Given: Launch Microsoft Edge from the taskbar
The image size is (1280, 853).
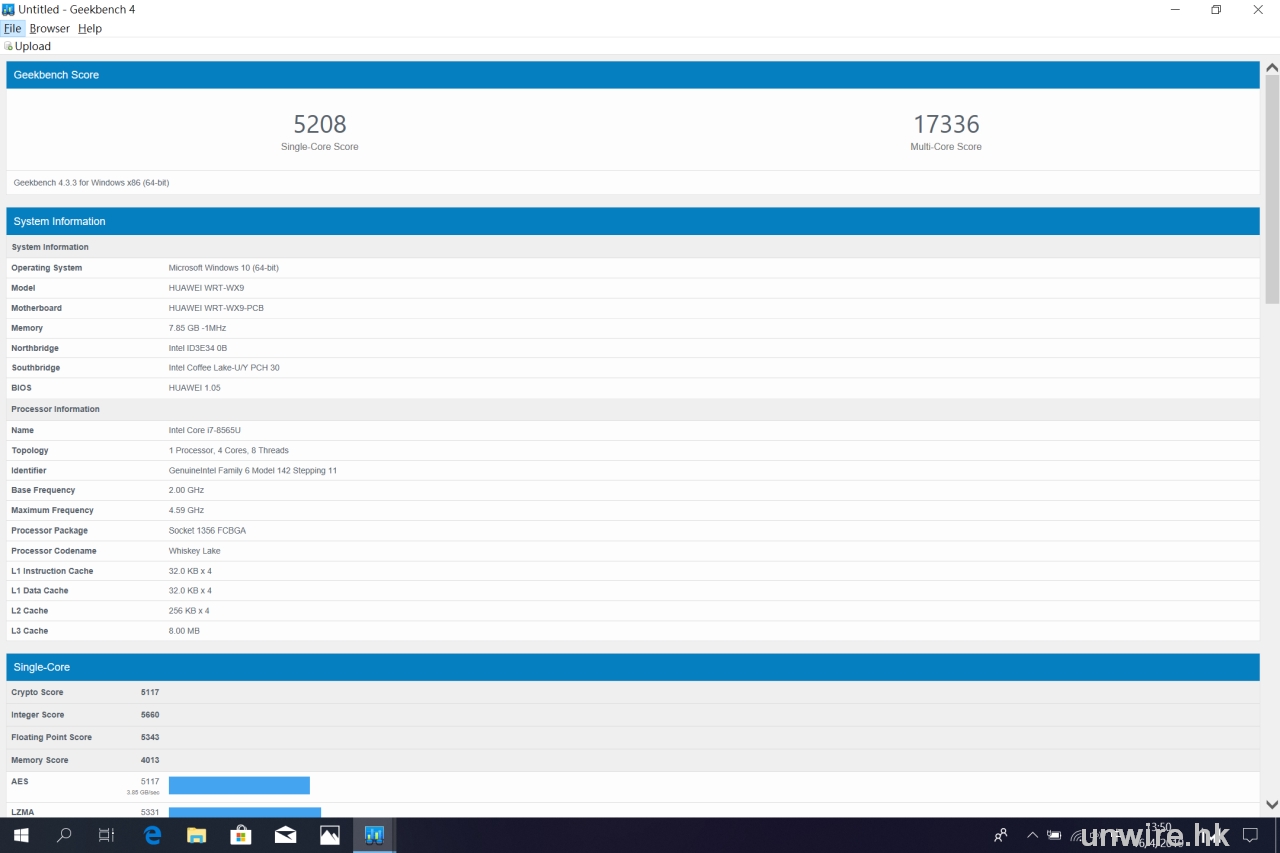Looking at the screenshot, I should tap(152, 835).
